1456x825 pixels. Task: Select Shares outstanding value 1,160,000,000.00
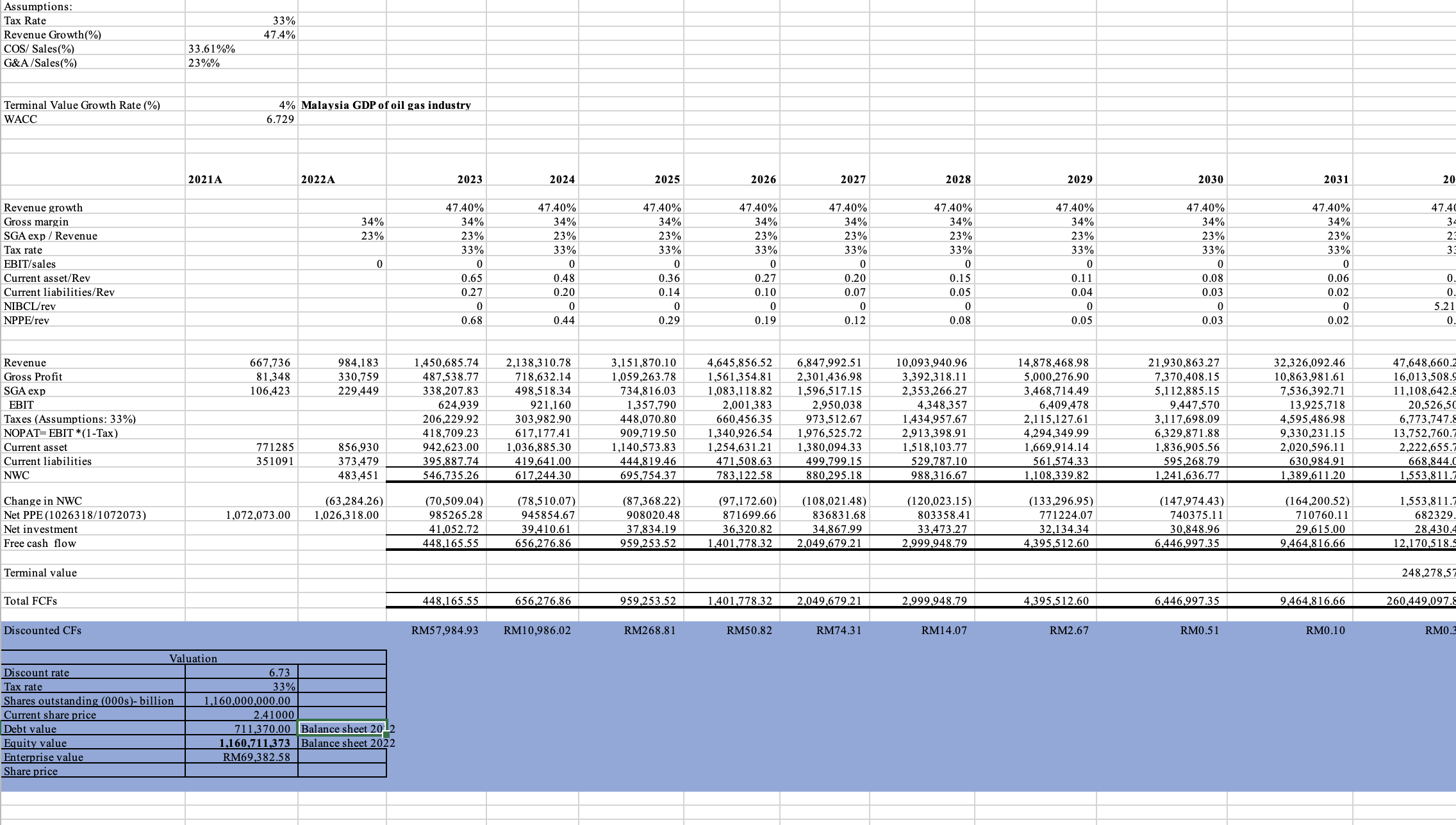(x=247, y=701)
